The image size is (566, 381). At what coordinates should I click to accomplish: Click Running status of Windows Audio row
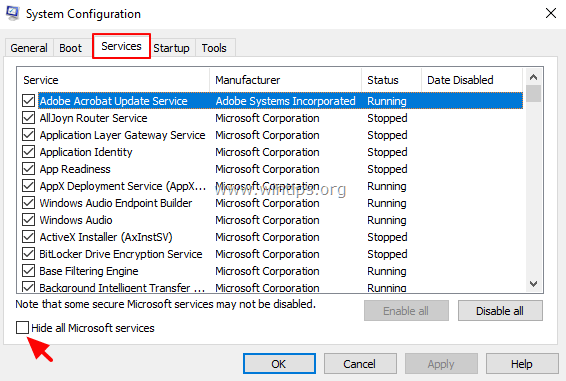click(387, 220)
